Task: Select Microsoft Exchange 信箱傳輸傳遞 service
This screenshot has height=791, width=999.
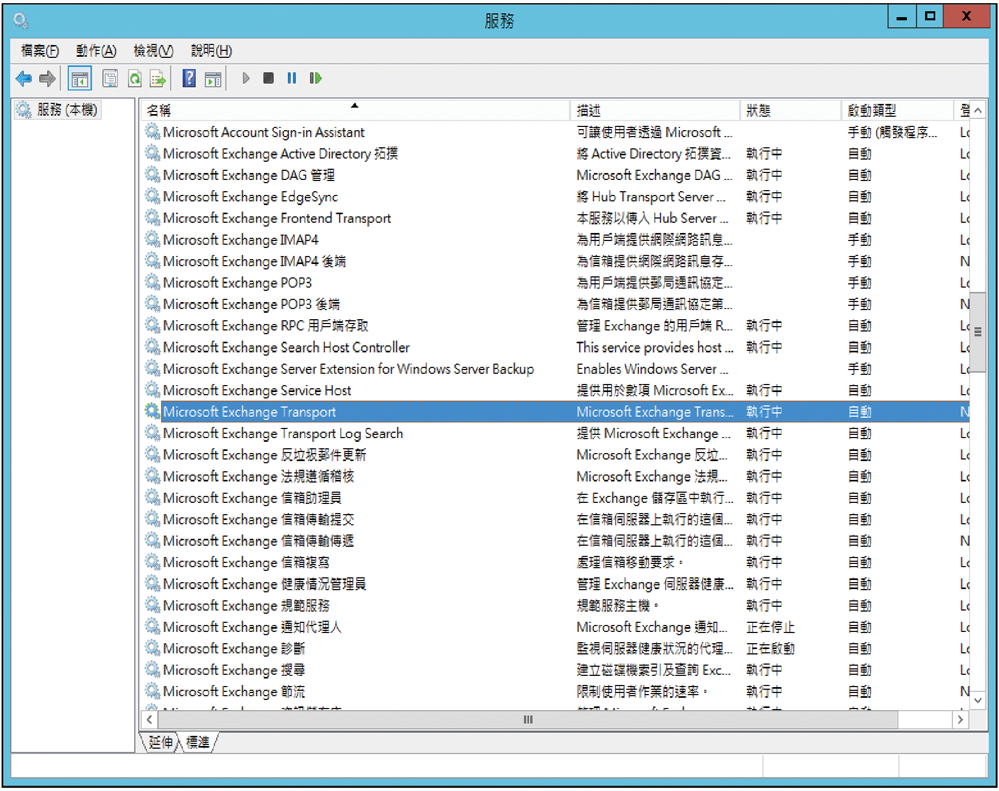Action: click(554, 541)
